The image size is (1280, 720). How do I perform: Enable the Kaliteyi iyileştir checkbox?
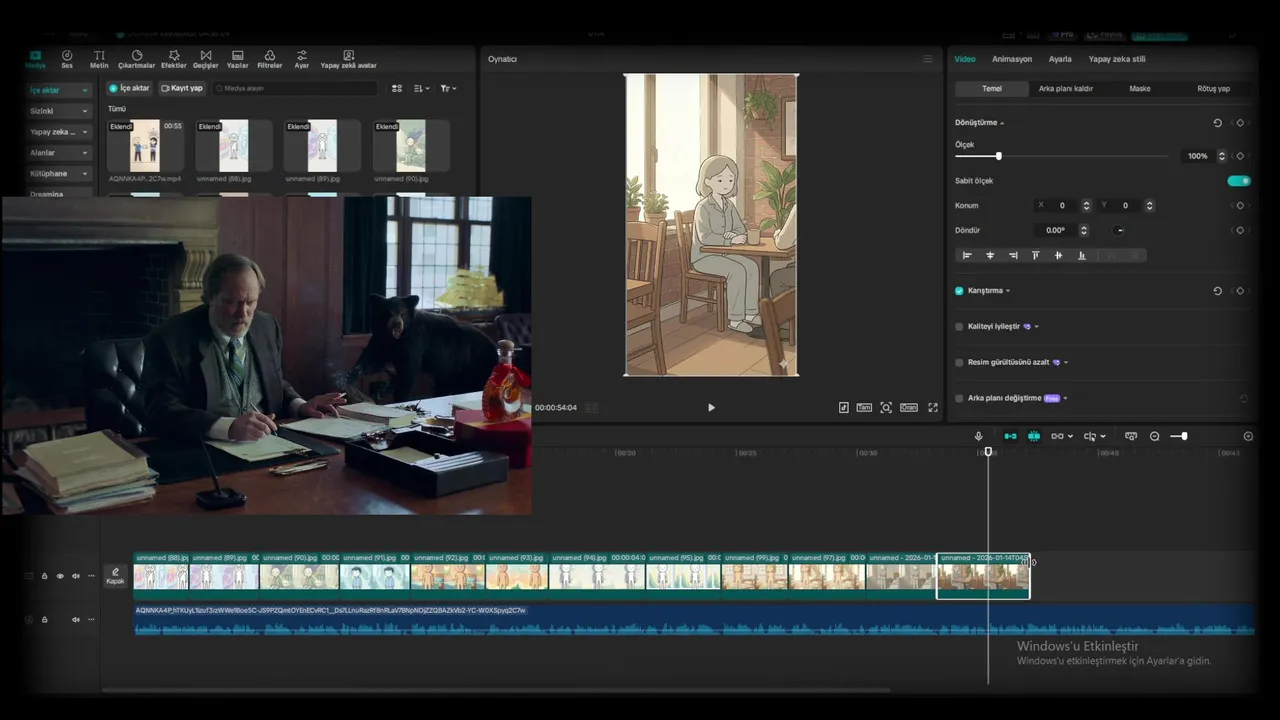click(x=959, y=327)
